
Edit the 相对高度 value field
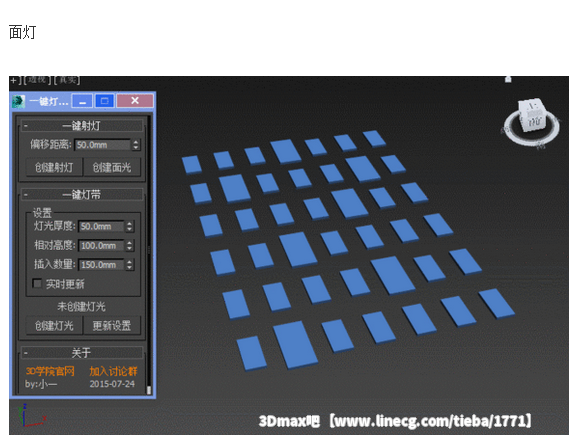click(x=101, y=245)
